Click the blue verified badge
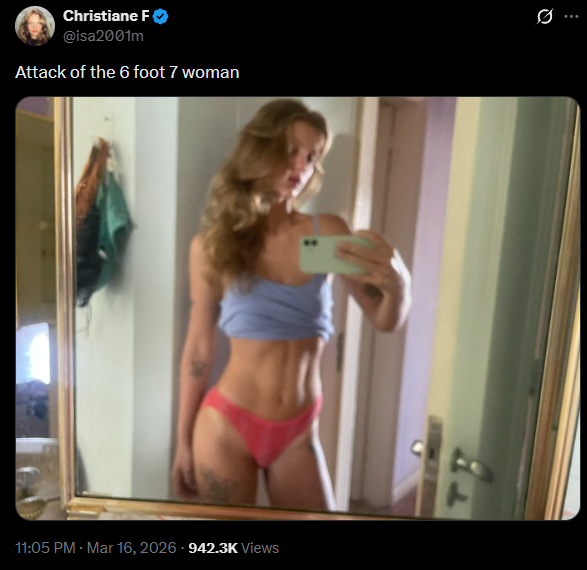 [x=161, y=16]
